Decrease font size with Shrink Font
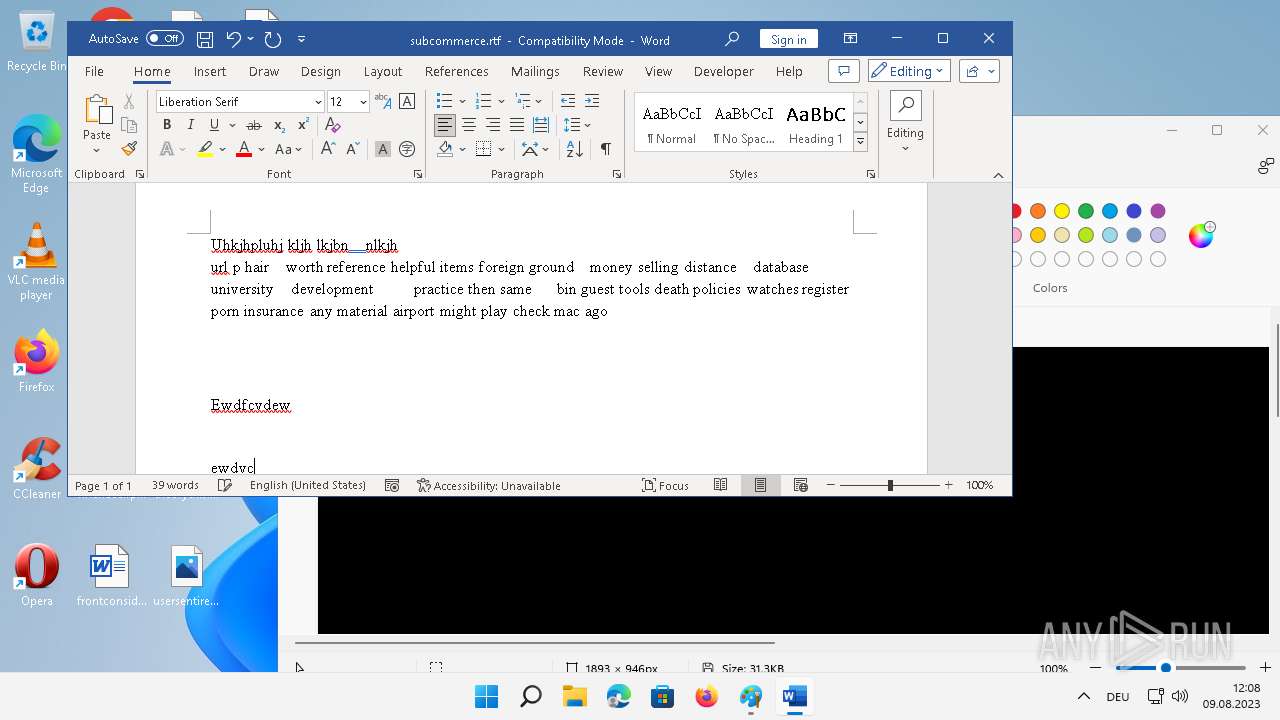Image resolution: width=1280 pixels, height=720 pixels. tap(352, 149)
